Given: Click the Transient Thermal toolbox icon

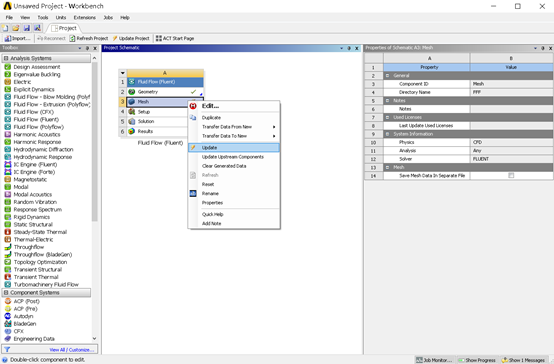Looking at the screenshot, I should [x=7, y=277].
